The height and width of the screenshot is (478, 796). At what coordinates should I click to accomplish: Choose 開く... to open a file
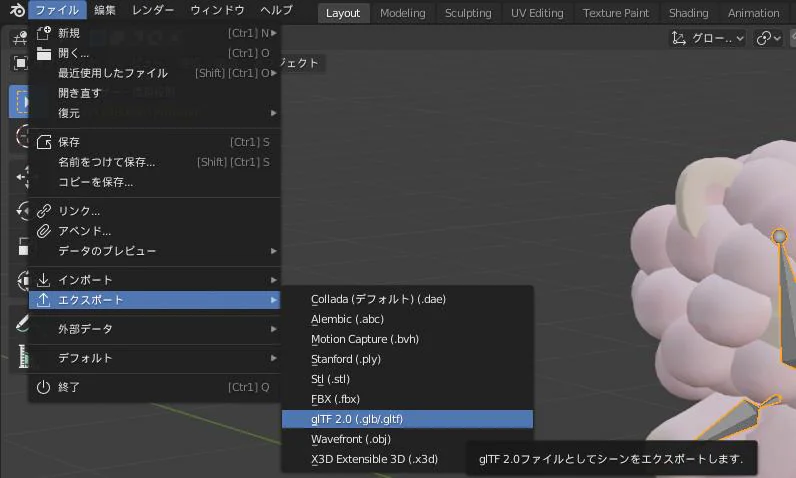155,53
